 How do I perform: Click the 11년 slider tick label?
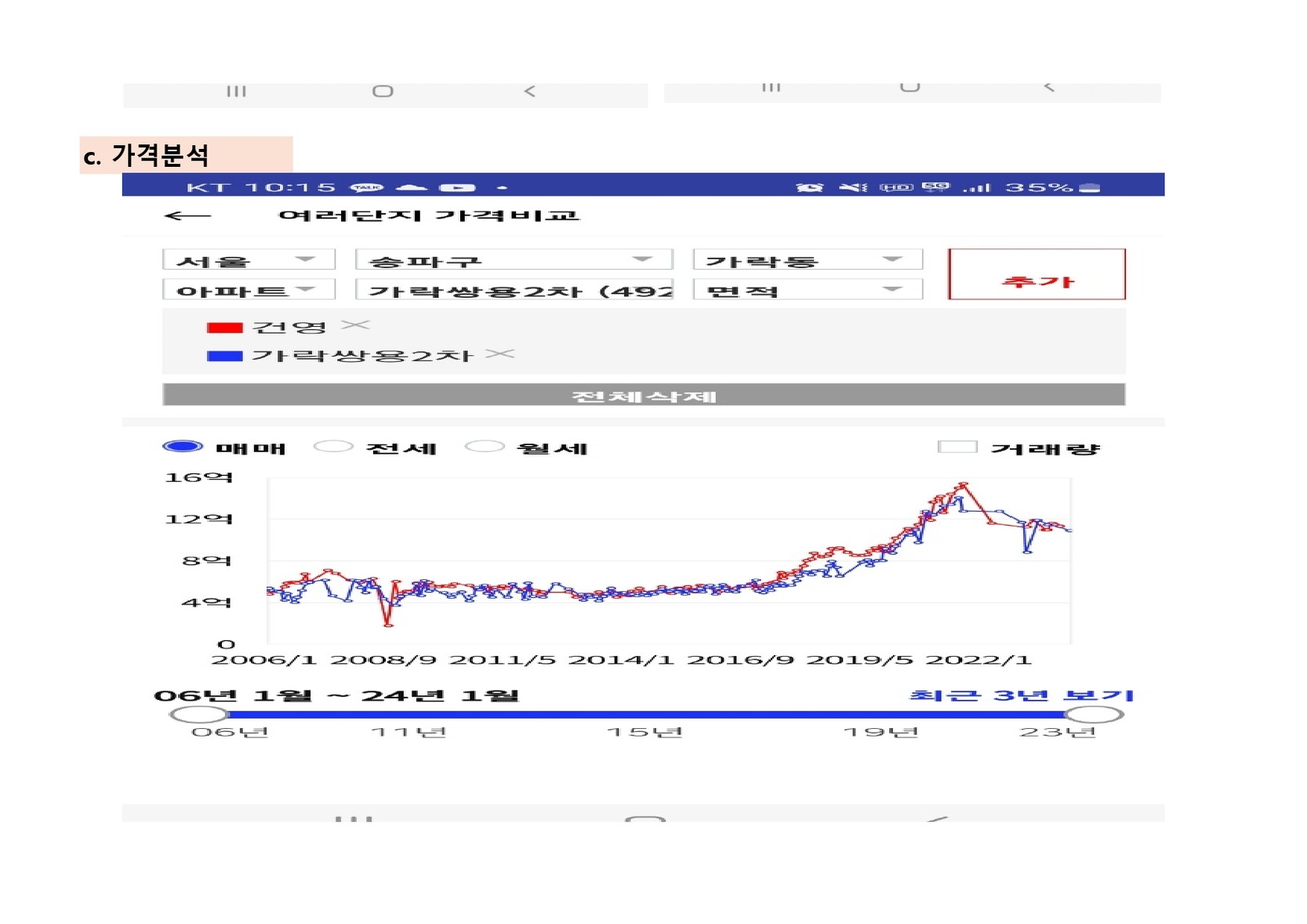click(x=408, y=732)
